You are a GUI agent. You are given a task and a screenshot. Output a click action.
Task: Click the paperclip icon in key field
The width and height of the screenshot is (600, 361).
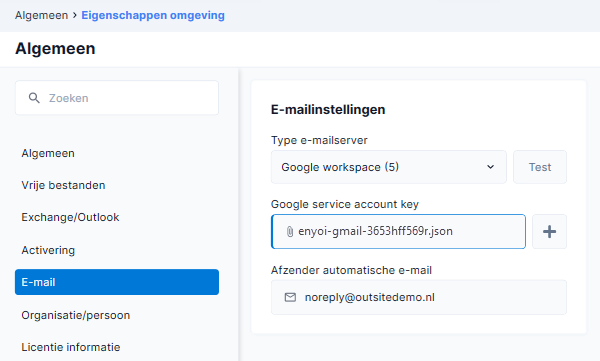[290, 231]
